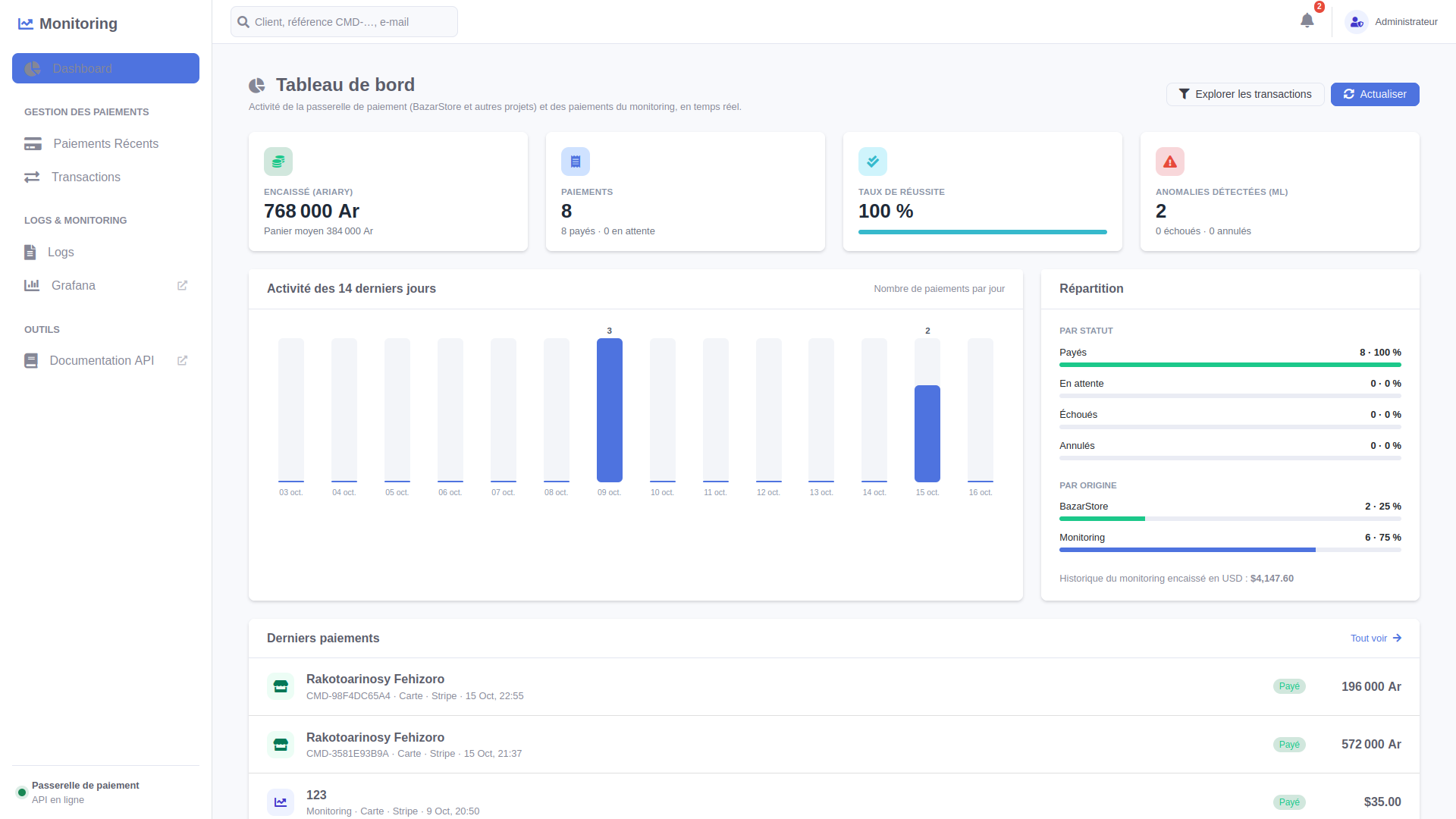Click the Payés green progress bar

pos(1230,365)
